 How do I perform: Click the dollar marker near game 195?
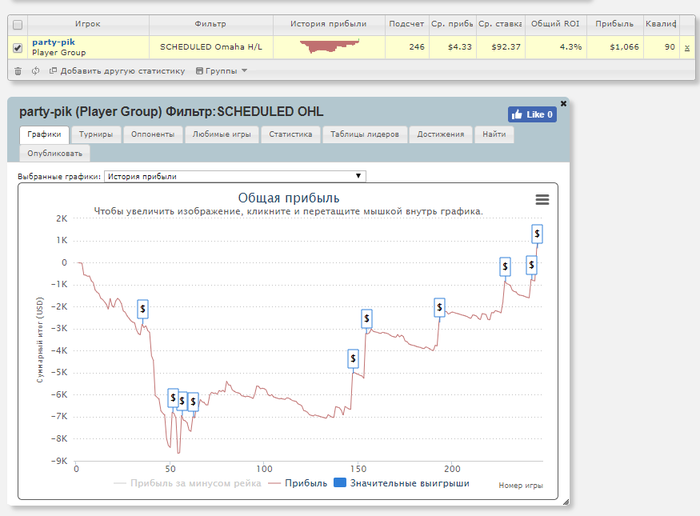[x=440, y=307]
